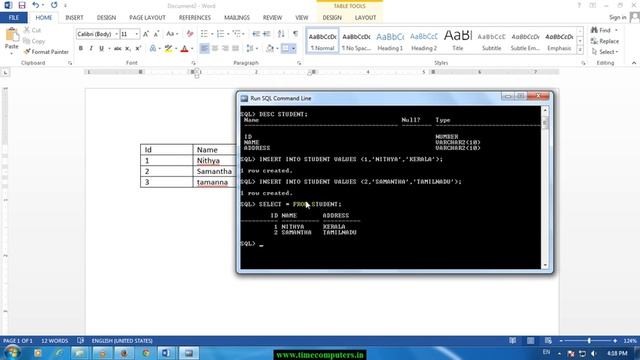The image size is (640, 360).
Task: Switch to Read Mode view in status bar
Action: pos(512,340)
